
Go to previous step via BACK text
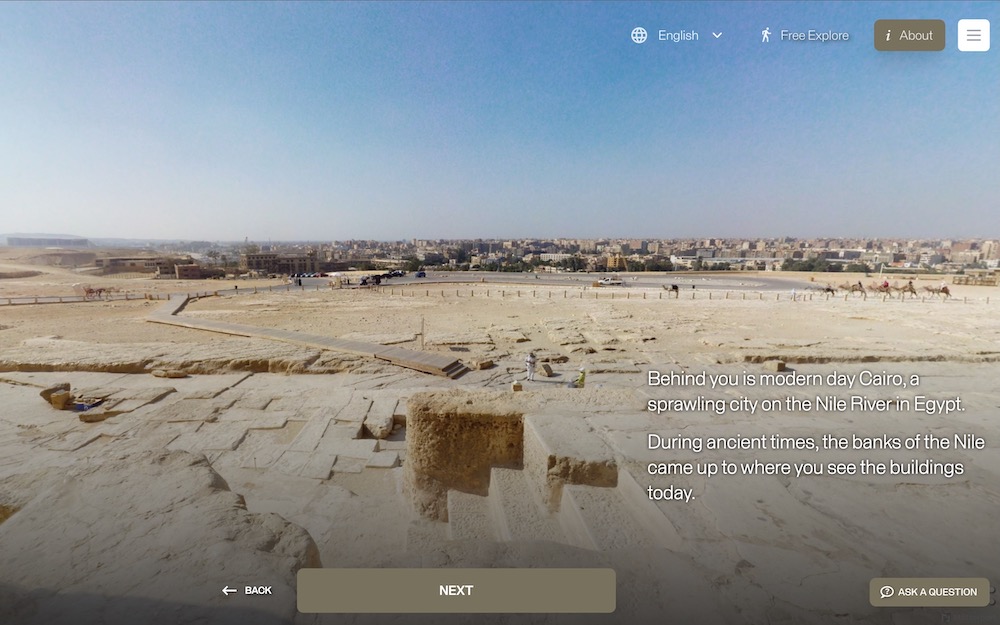tap(258, 591)
